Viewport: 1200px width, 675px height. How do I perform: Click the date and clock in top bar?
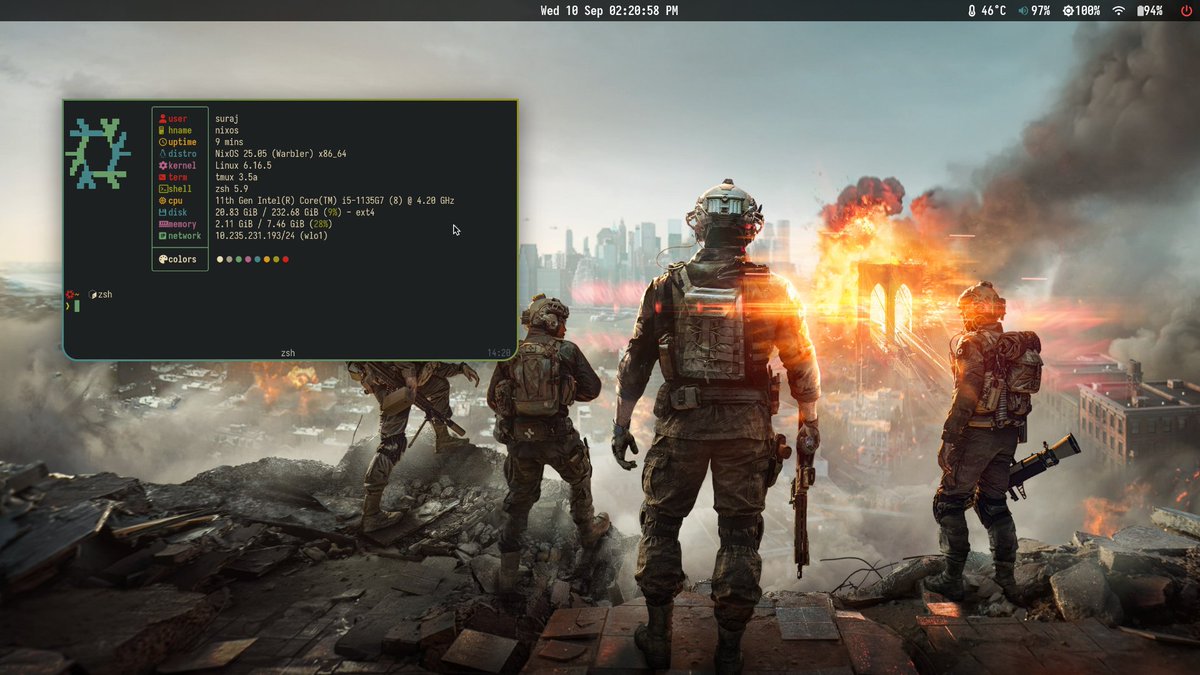[609, 10]
